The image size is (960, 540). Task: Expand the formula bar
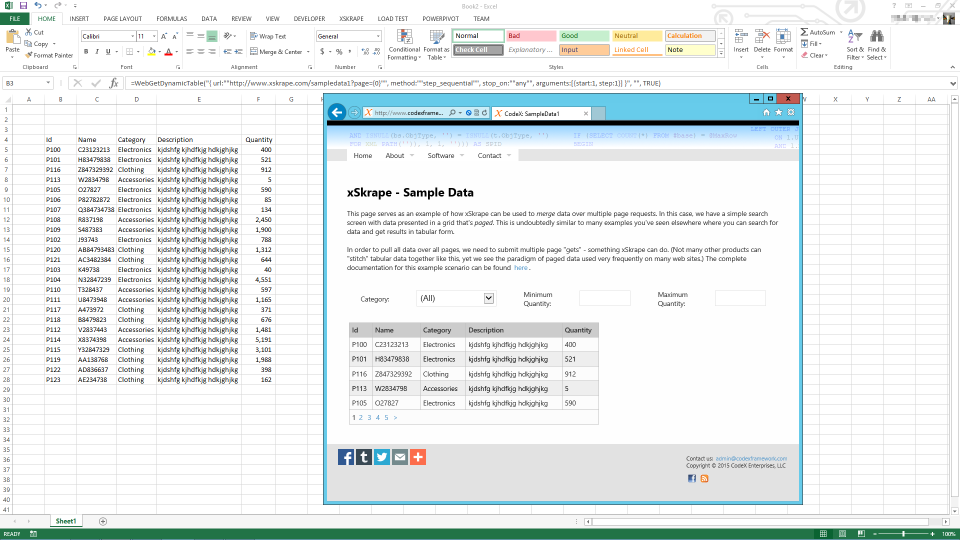point(953,83)
